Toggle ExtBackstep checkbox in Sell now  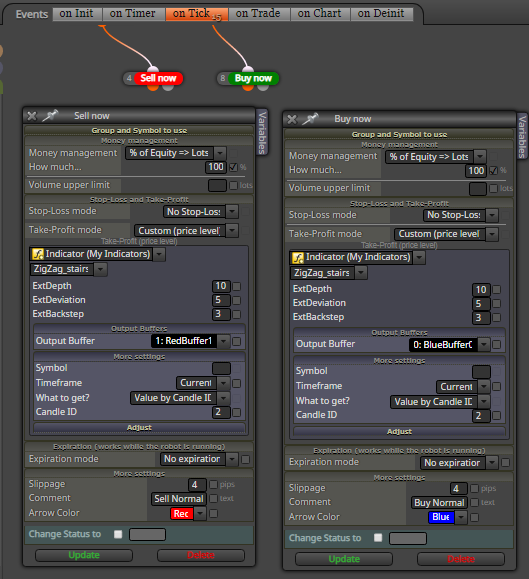(237, 315)
